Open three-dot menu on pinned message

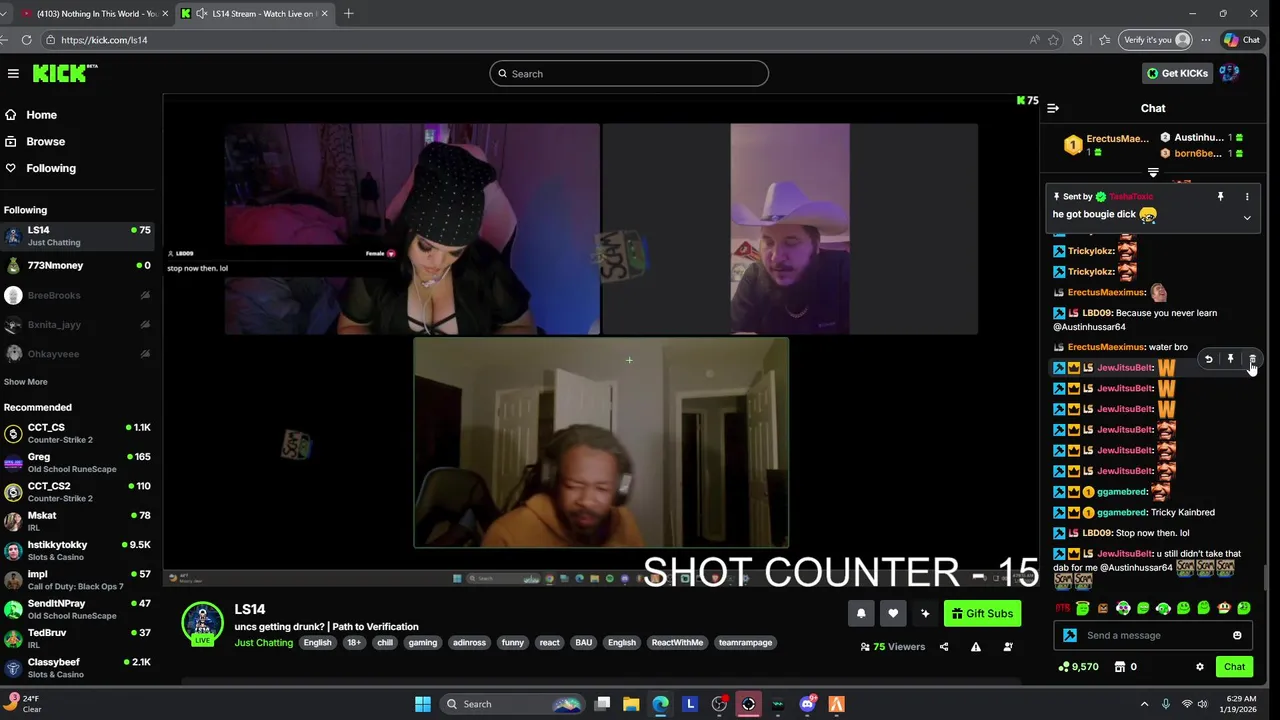click(x=1247, y=197)
